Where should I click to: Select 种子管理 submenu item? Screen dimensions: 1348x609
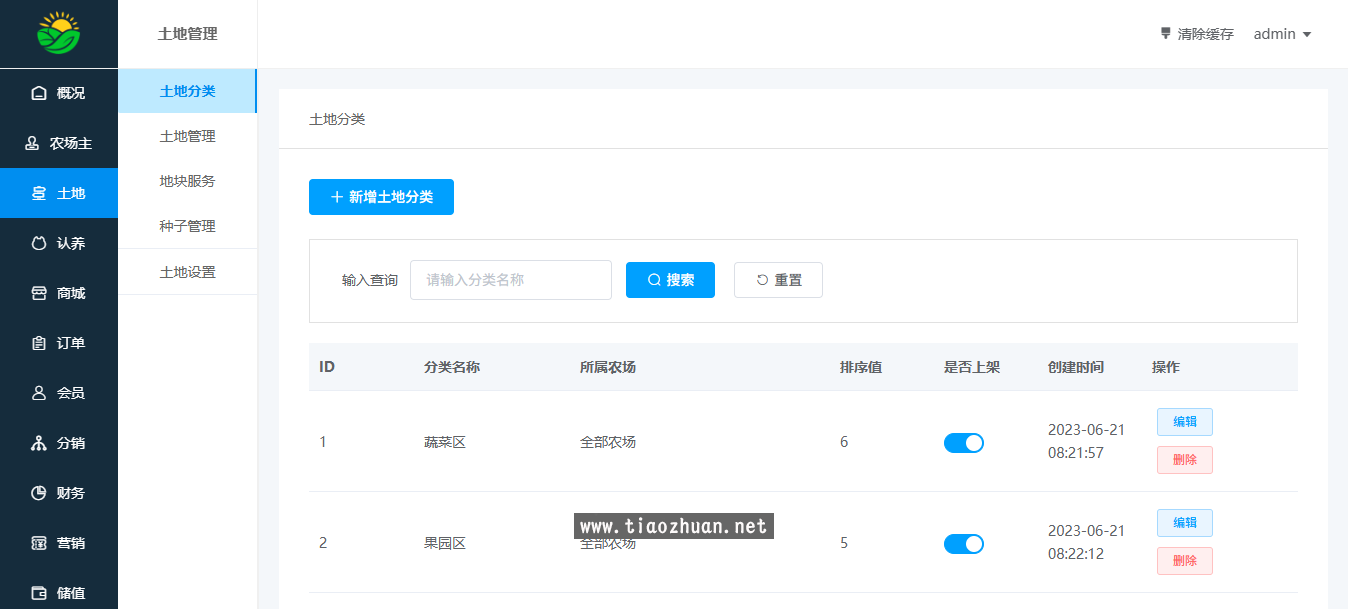[x=187, y=226]
